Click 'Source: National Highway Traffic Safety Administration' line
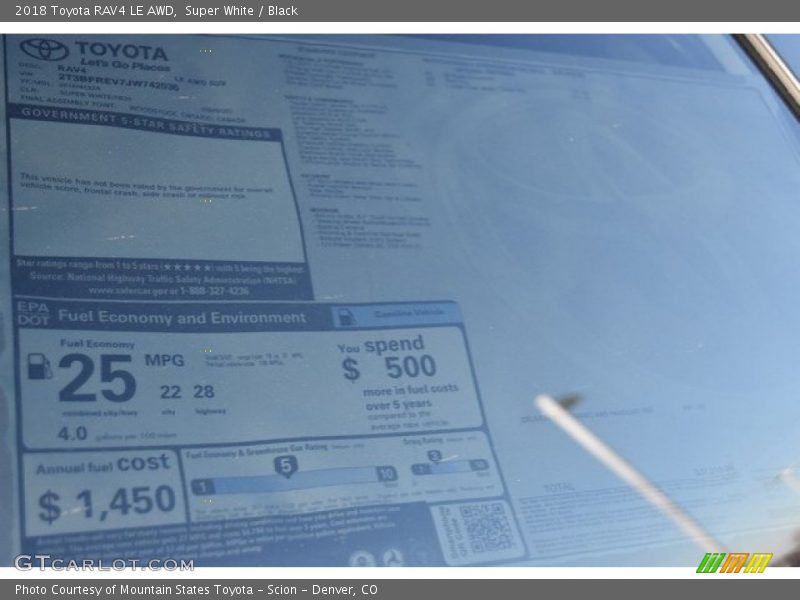Viewport: 800px width, 600px height. coord(163,279)
